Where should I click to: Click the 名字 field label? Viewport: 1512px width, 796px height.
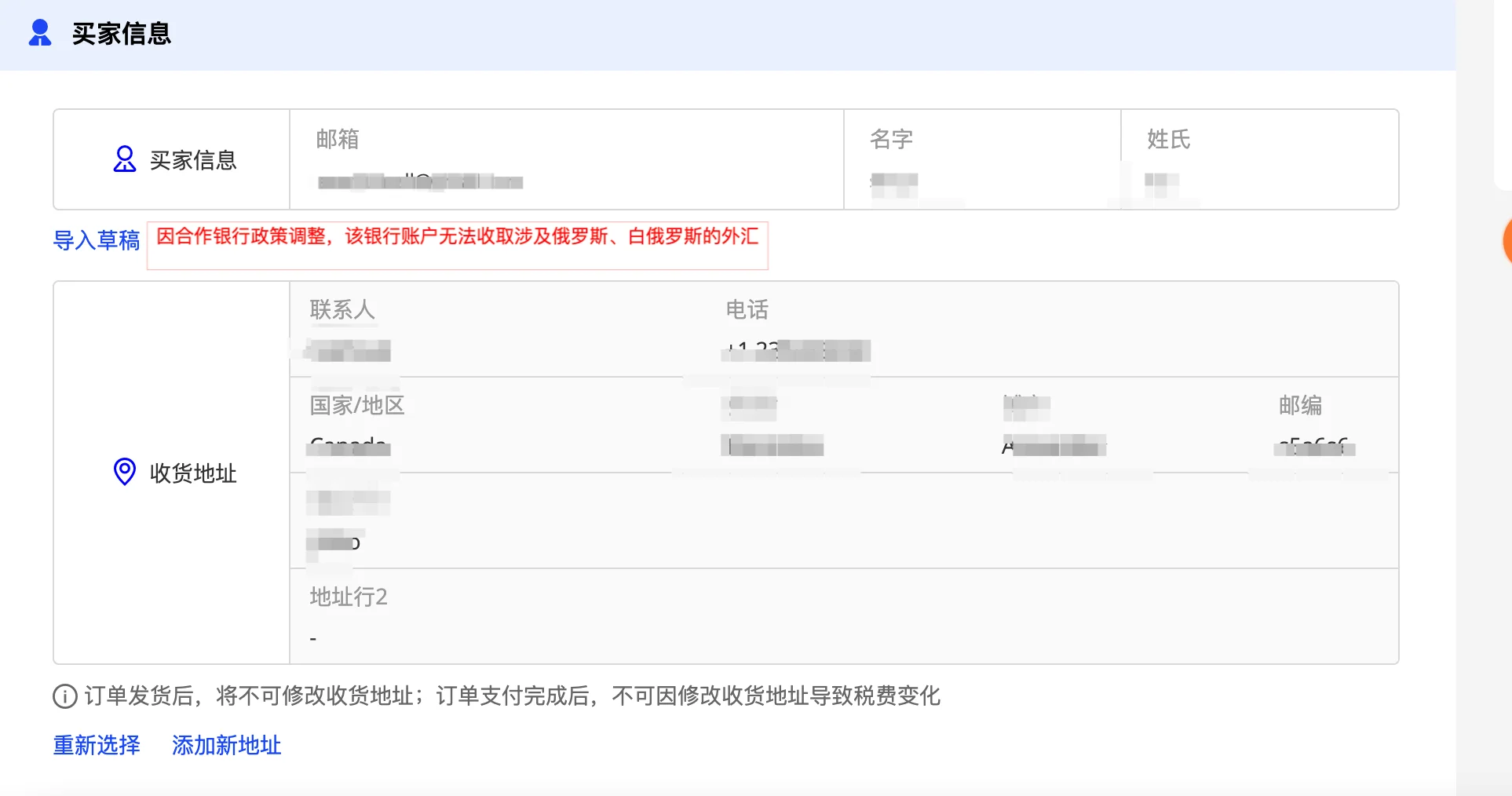click(891, 139)
